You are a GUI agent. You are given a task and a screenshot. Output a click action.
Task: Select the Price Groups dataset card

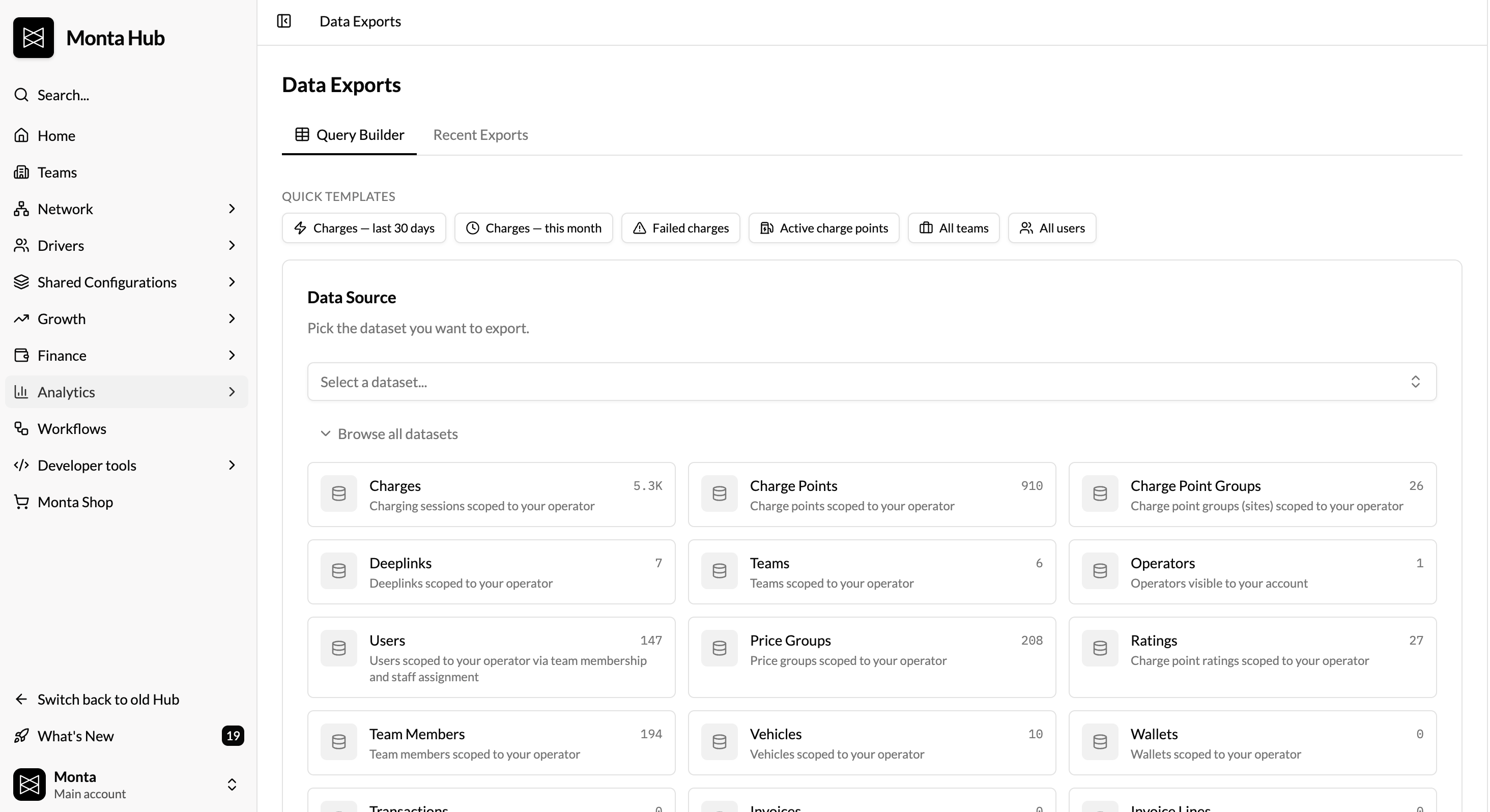click(872, 657)
